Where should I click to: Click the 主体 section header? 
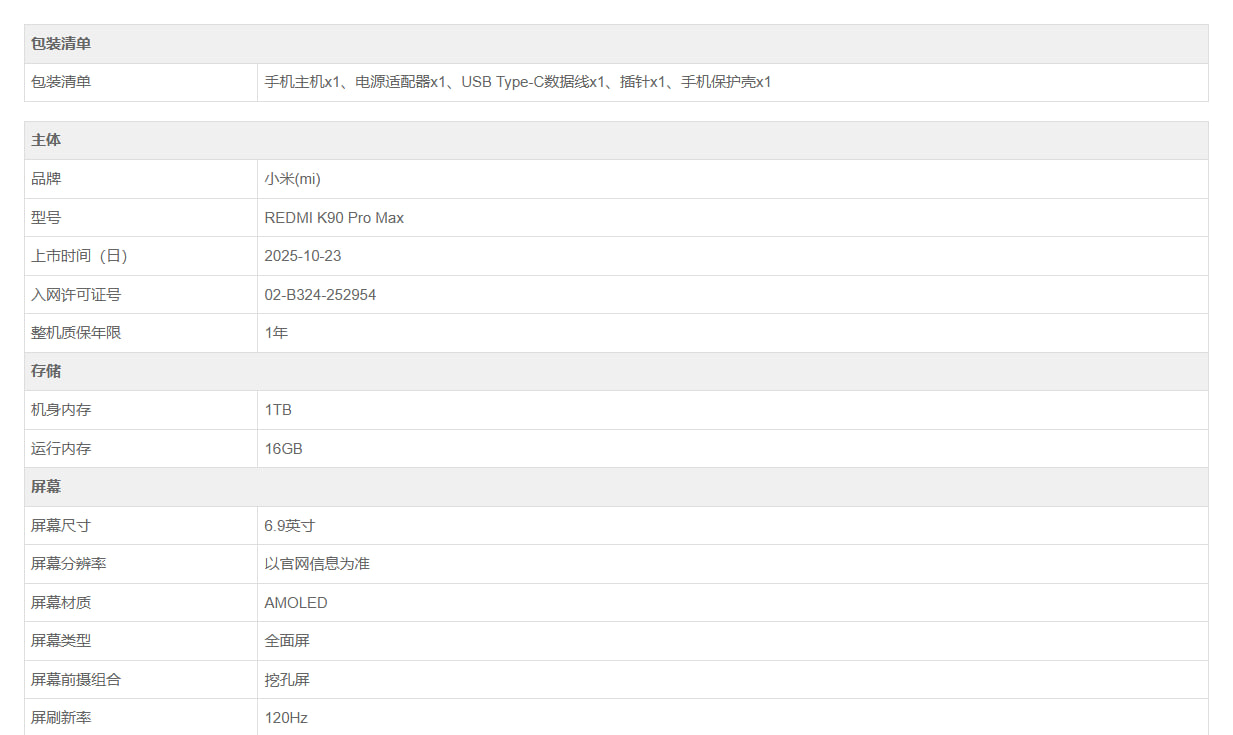(x=46, y=140)
